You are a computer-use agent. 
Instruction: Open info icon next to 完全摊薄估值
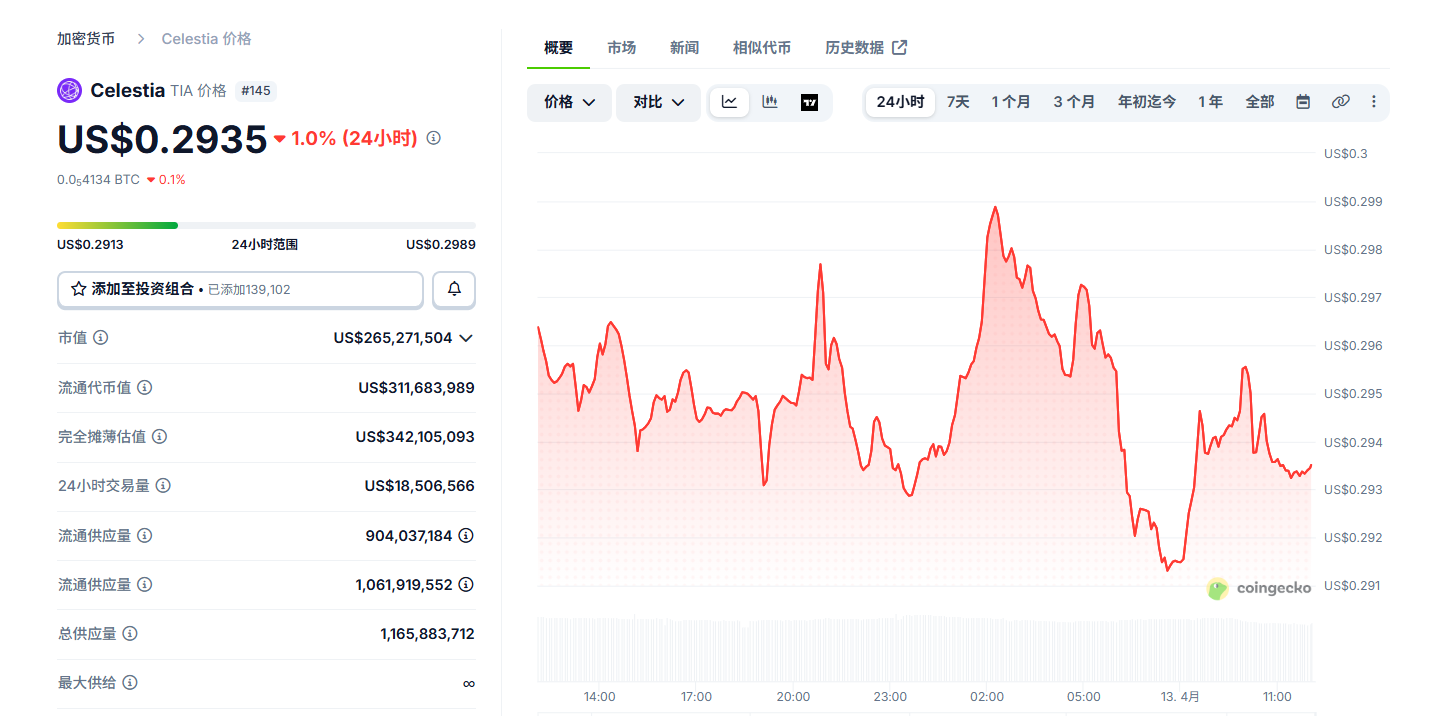(159, 436)
